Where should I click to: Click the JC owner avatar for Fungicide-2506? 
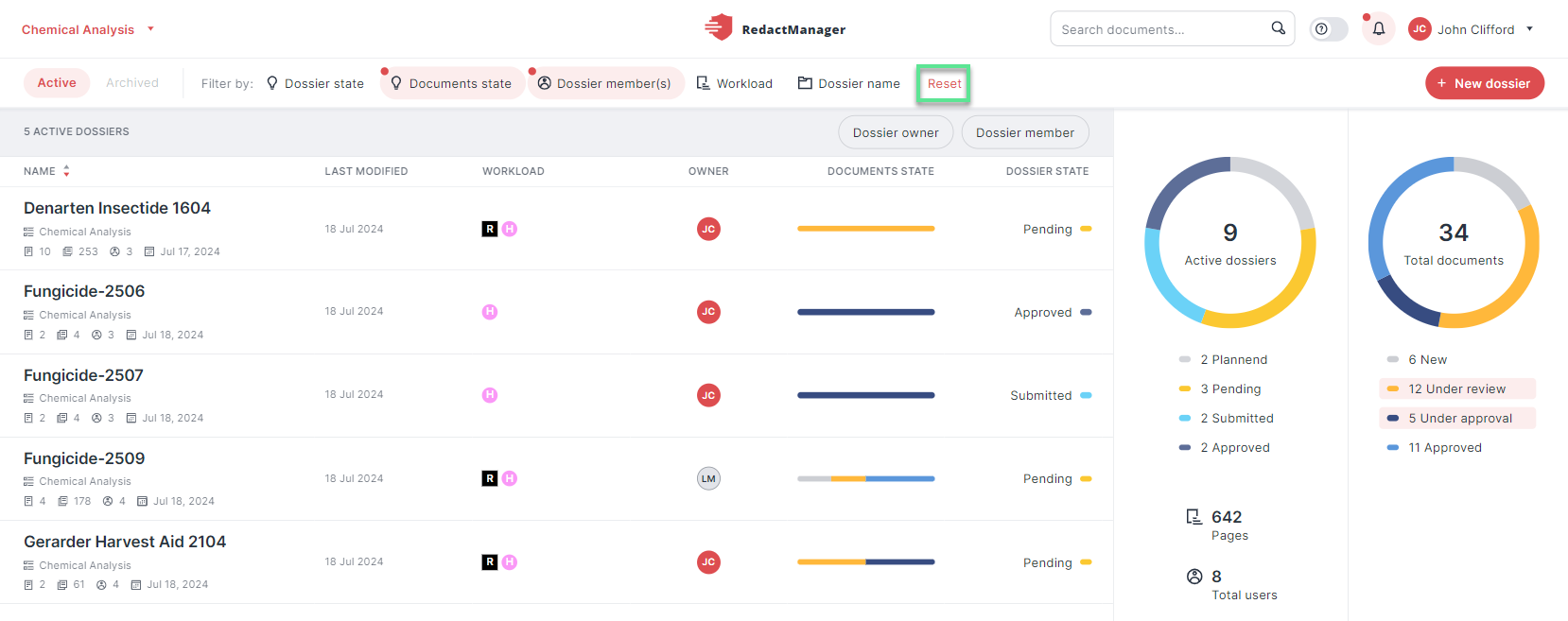pyautogui.click(x=708, y=312)
